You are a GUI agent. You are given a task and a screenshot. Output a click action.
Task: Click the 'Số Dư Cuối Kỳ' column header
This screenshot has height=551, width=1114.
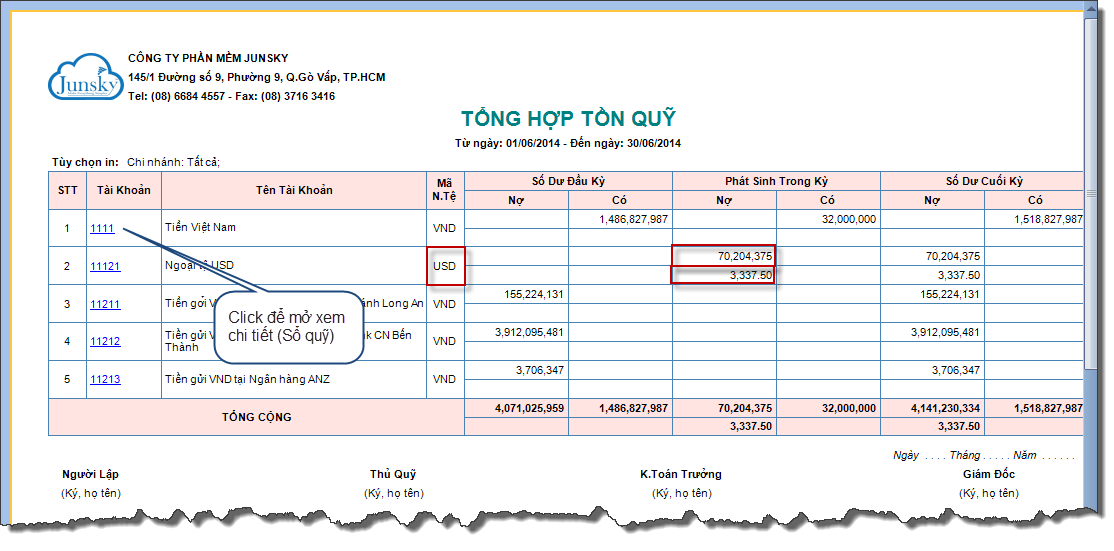[x=984, y=181]
